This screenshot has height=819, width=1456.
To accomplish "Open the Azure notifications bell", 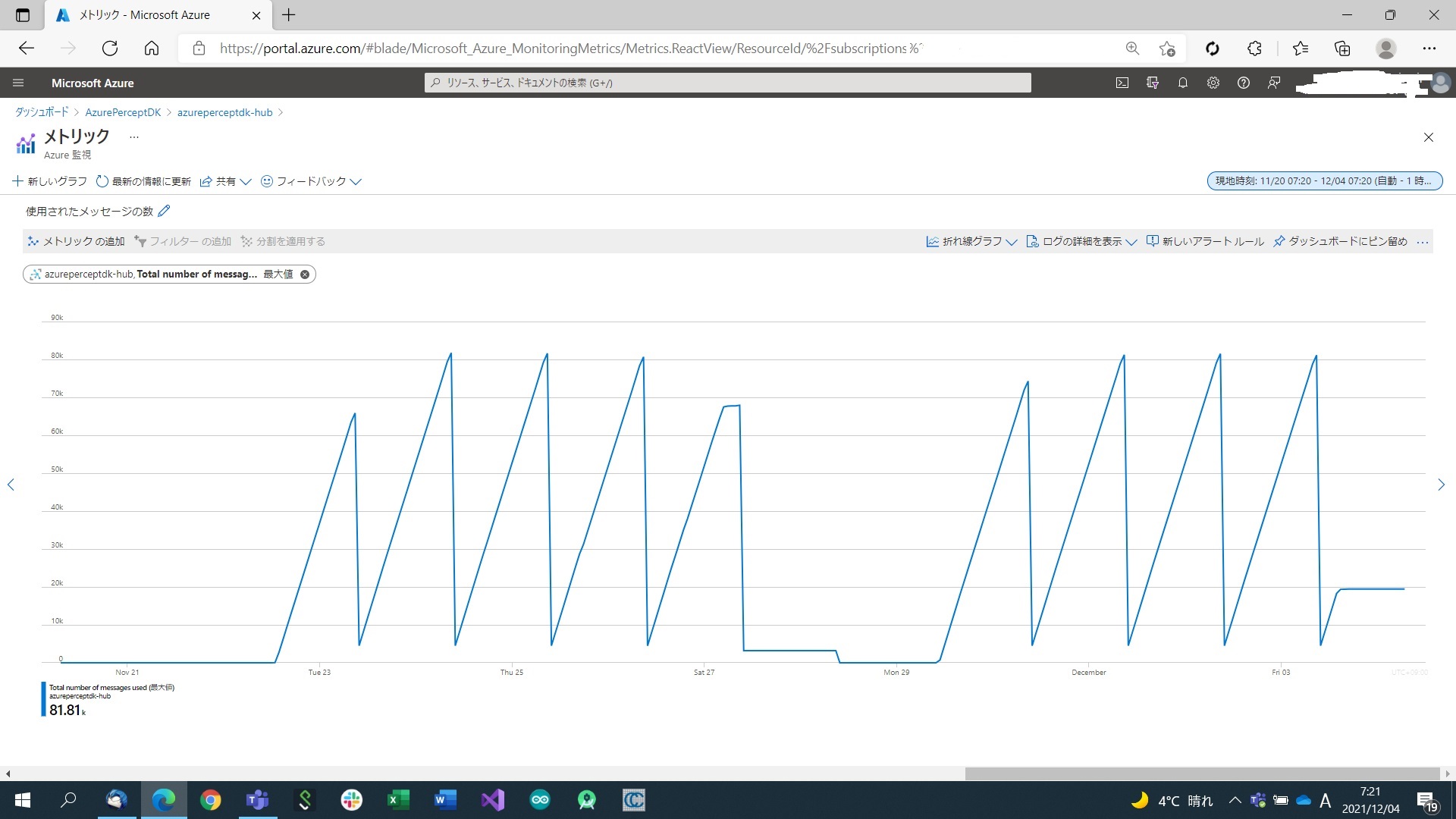I will coord(1182,83).
